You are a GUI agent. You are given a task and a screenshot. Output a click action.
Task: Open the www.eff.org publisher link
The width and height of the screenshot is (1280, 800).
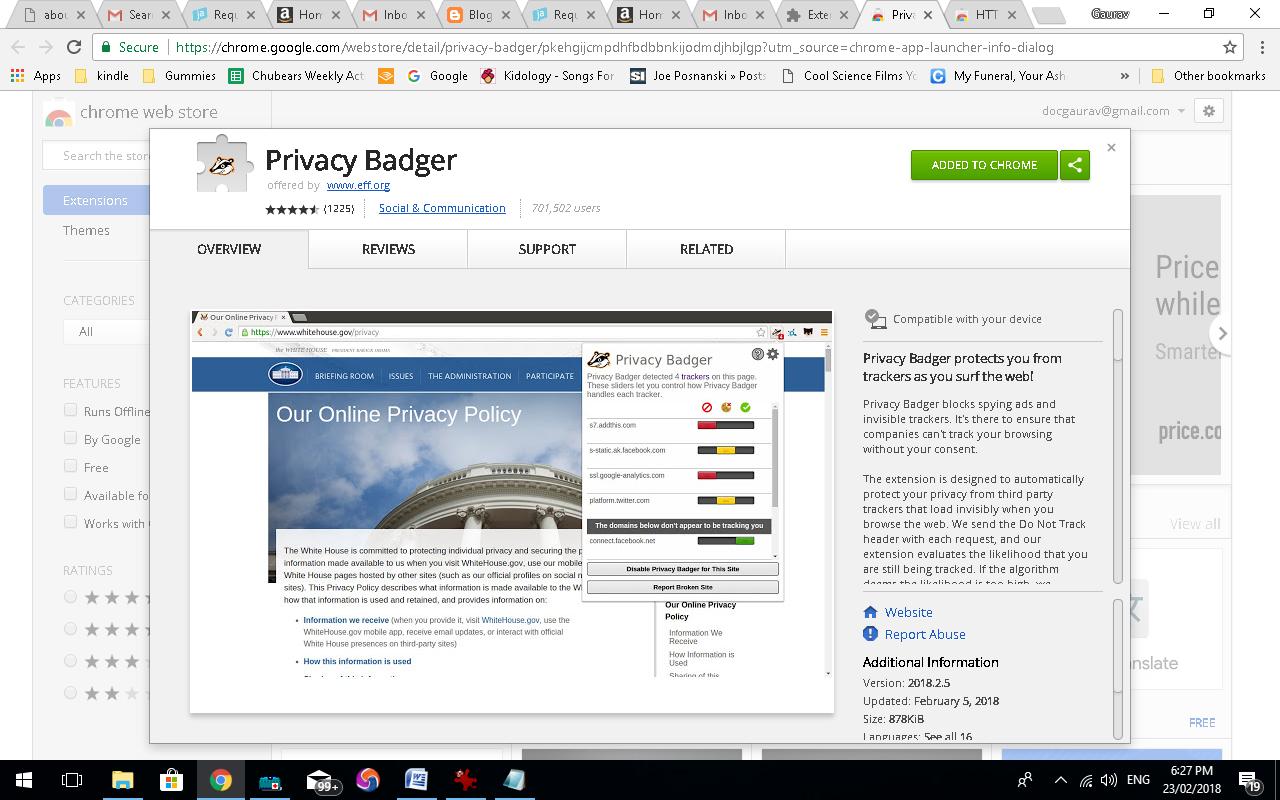(x=358, y=185)
